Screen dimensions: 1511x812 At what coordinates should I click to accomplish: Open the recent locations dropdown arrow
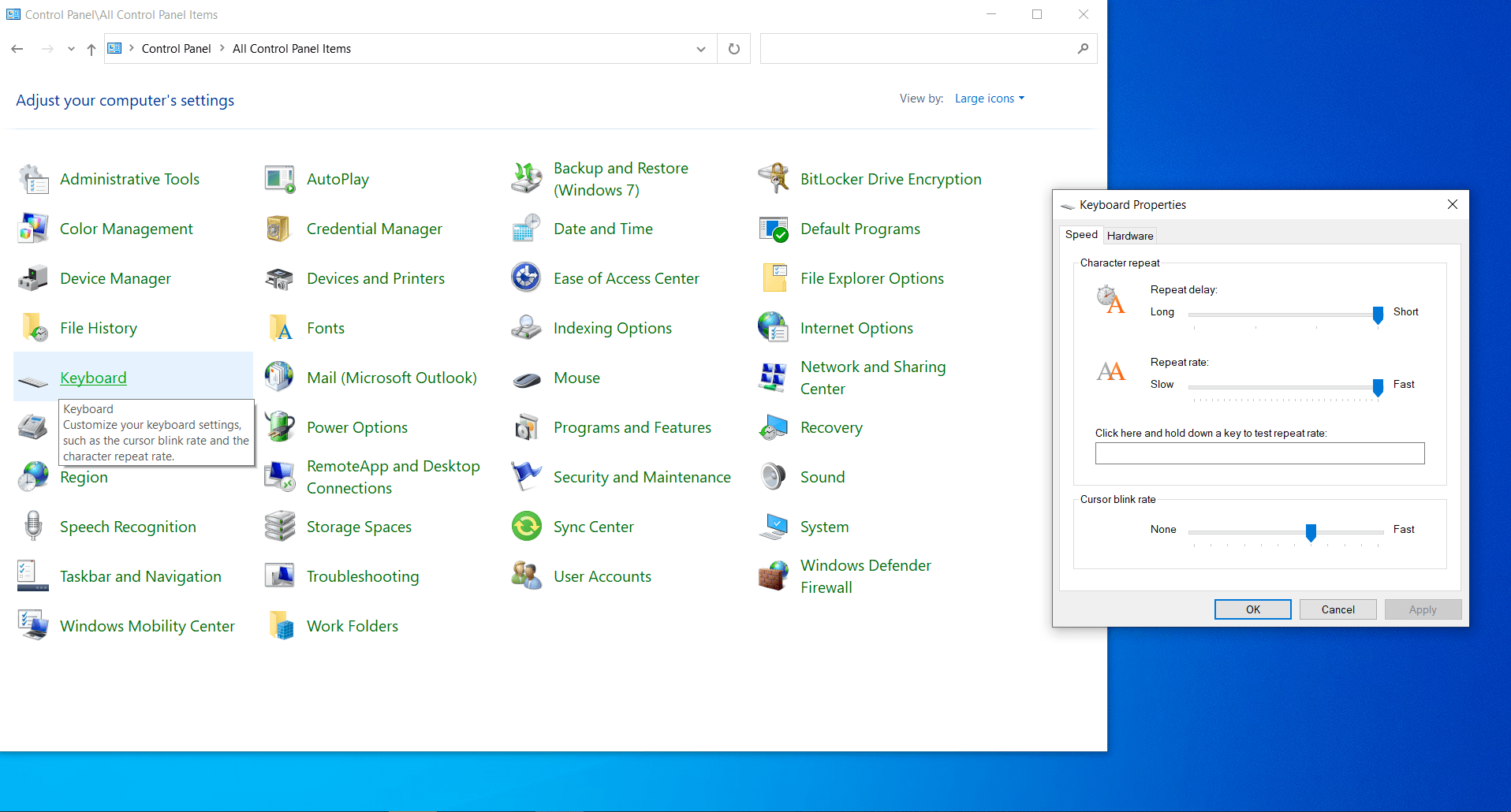tap(71, 49)
